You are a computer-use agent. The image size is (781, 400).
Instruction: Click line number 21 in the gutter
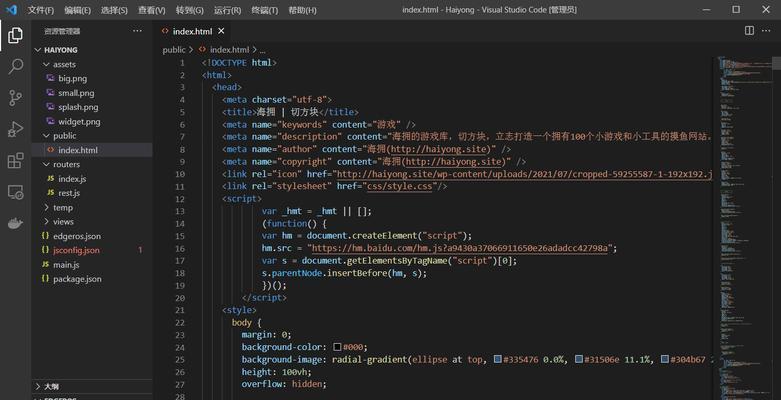coord(179,310)
